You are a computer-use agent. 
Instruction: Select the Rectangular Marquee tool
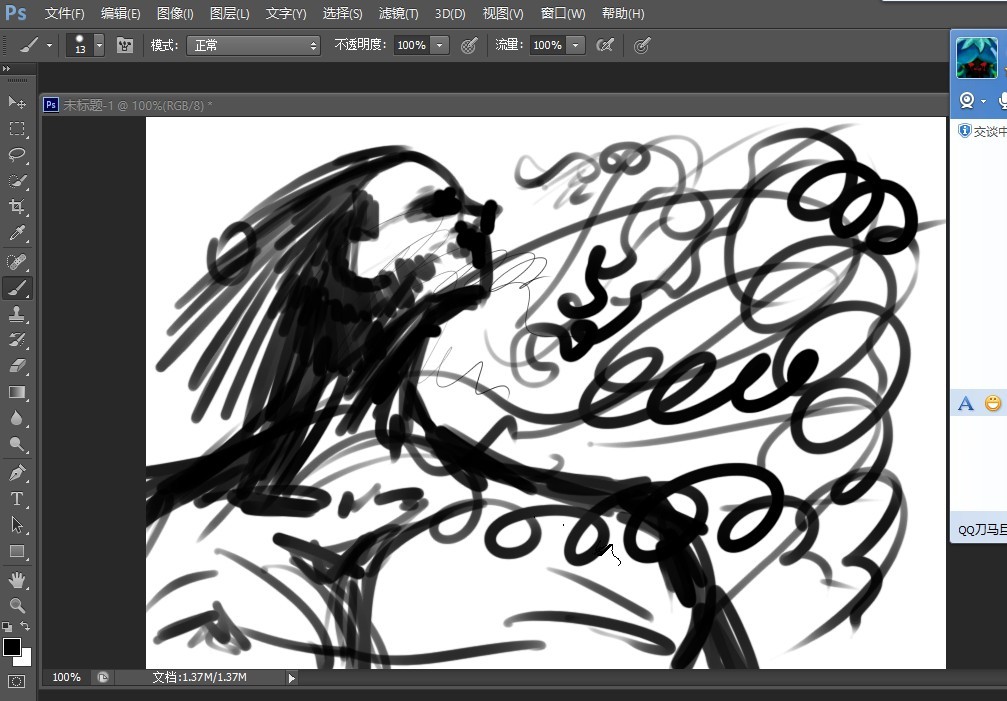[x=17, y=128]
